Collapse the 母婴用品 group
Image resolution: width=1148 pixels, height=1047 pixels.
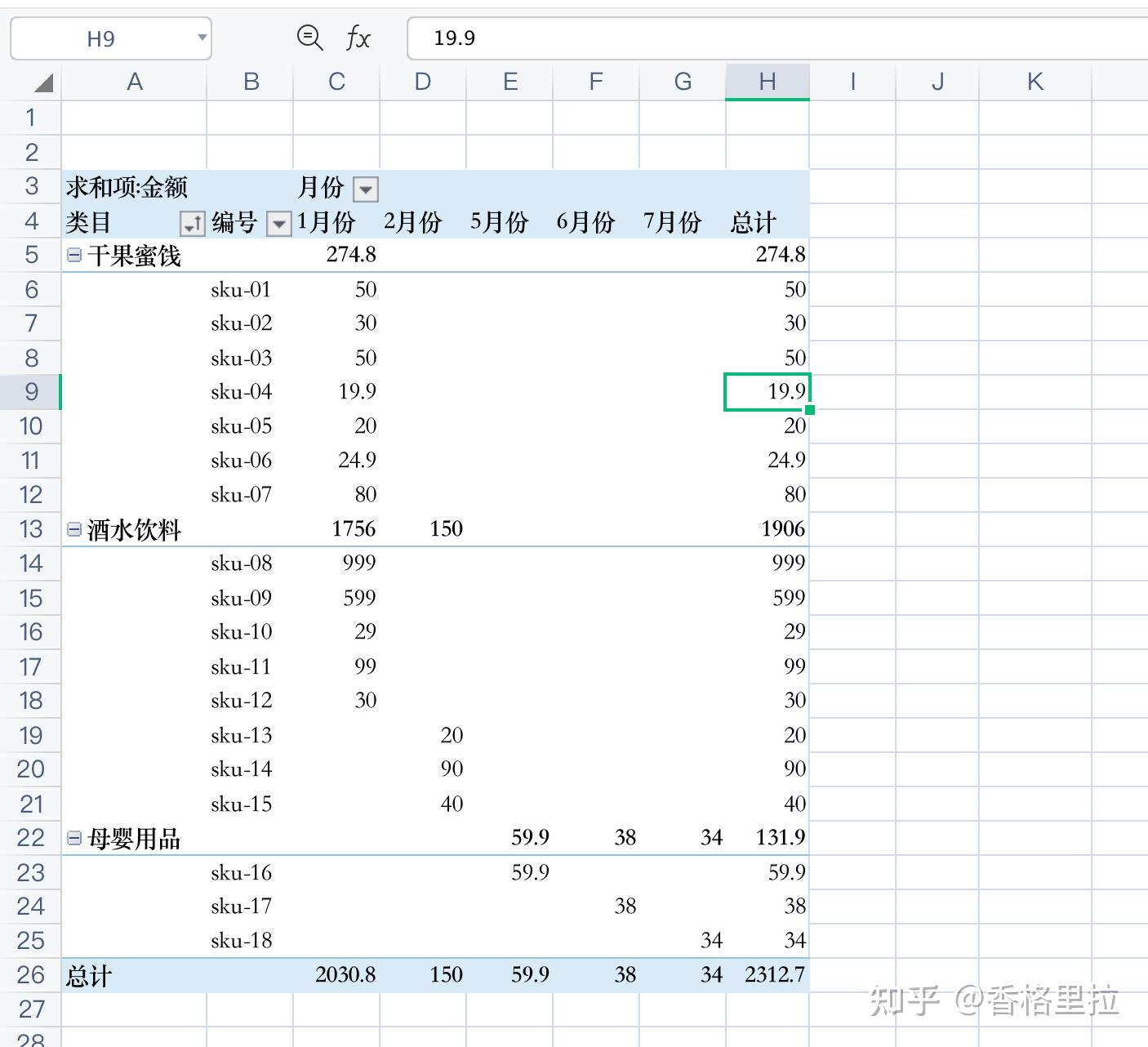click(73, 837)
